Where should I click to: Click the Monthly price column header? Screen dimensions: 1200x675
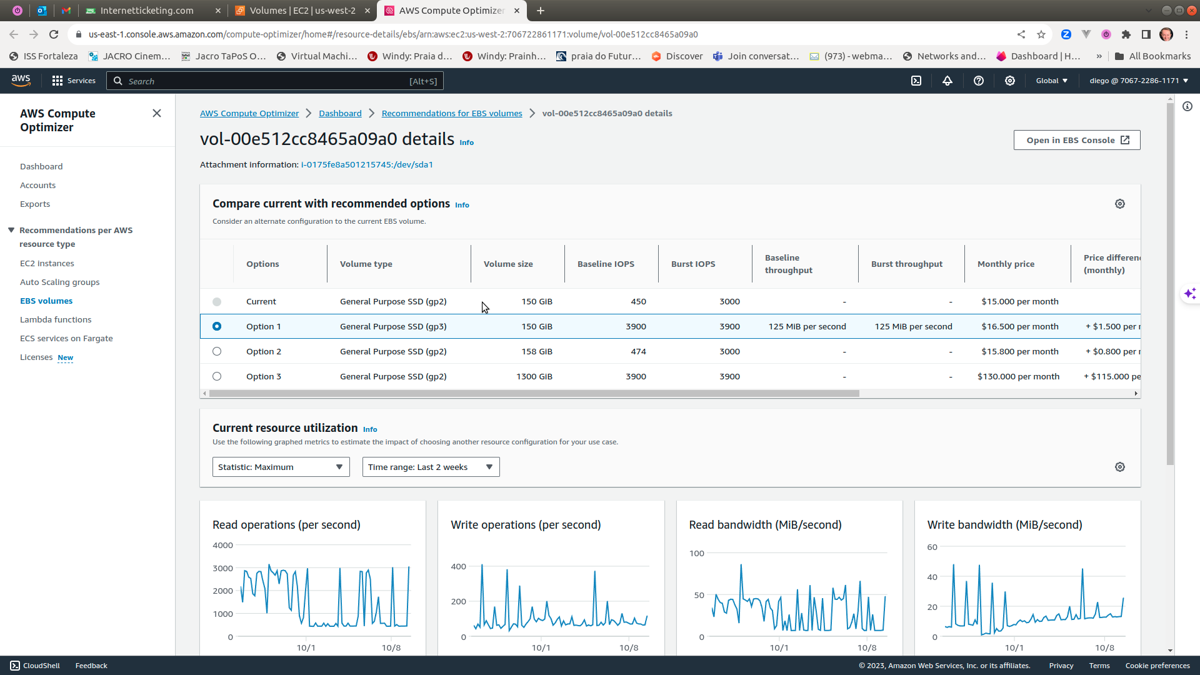click(1006, 264)
